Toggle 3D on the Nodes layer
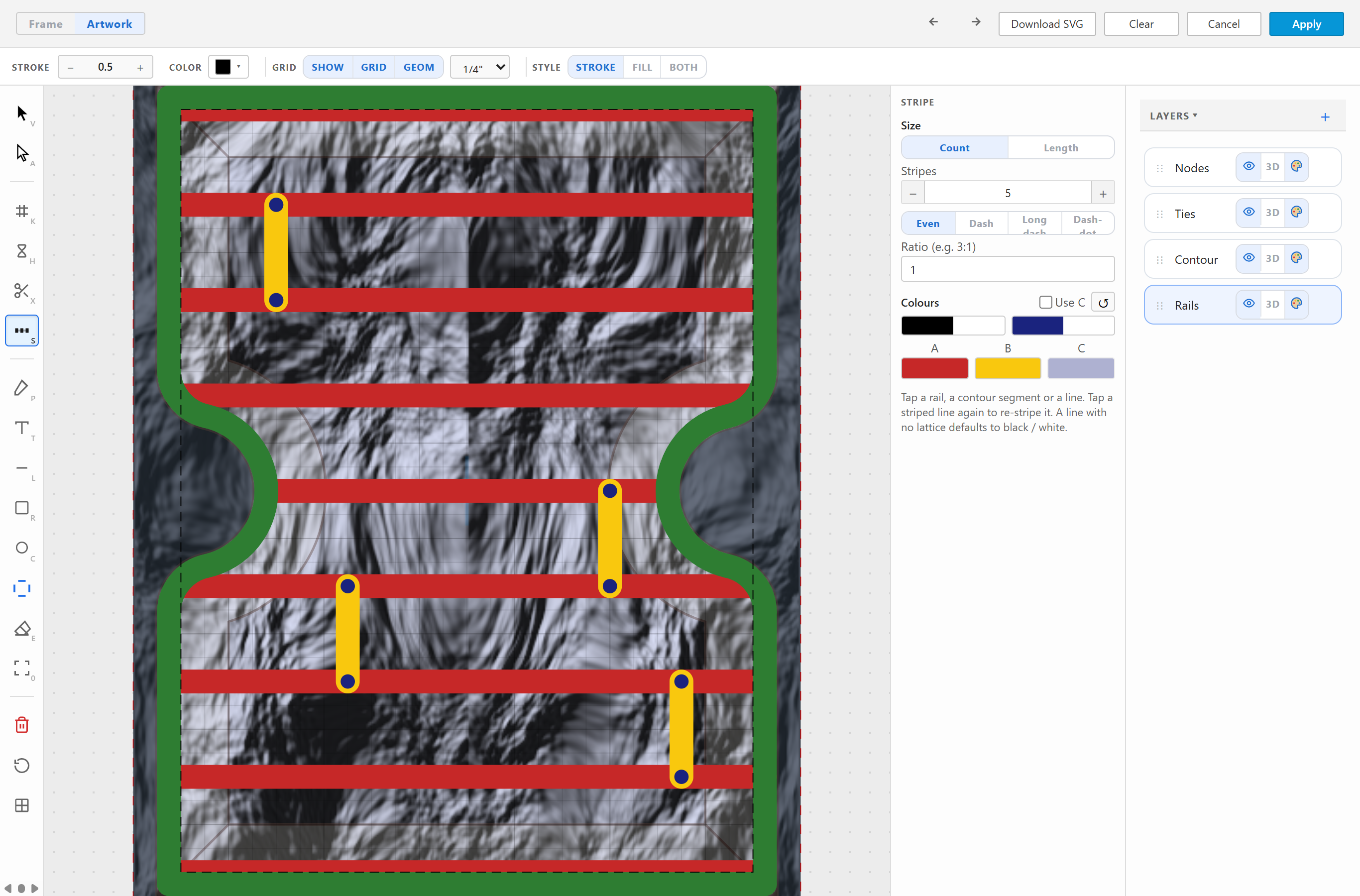 pos(1272,166)
